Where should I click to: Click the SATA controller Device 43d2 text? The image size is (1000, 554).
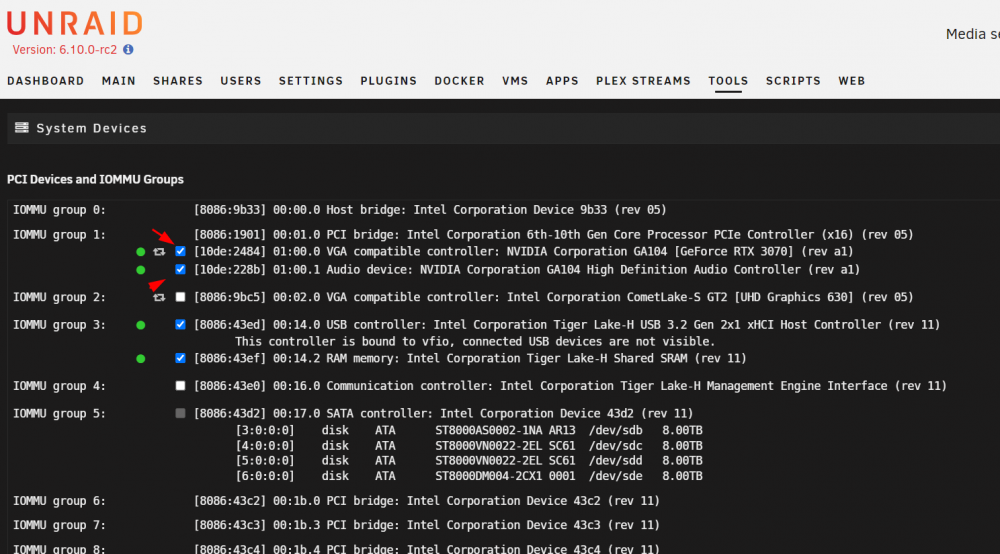pyautogui.click(x=443, y=413)
